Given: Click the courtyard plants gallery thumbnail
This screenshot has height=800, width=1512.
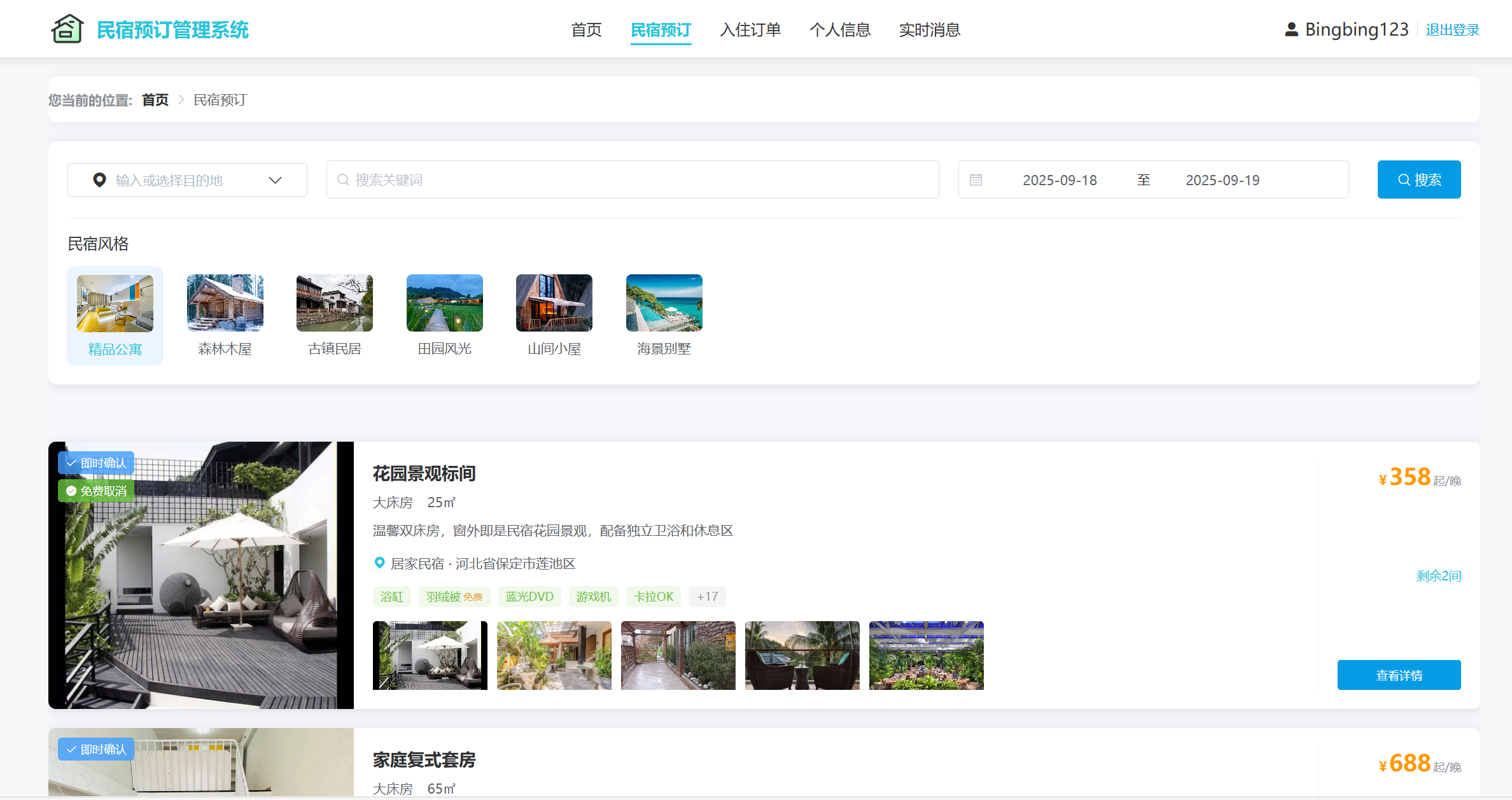Looking at the screenshot, I should (554, 656).
